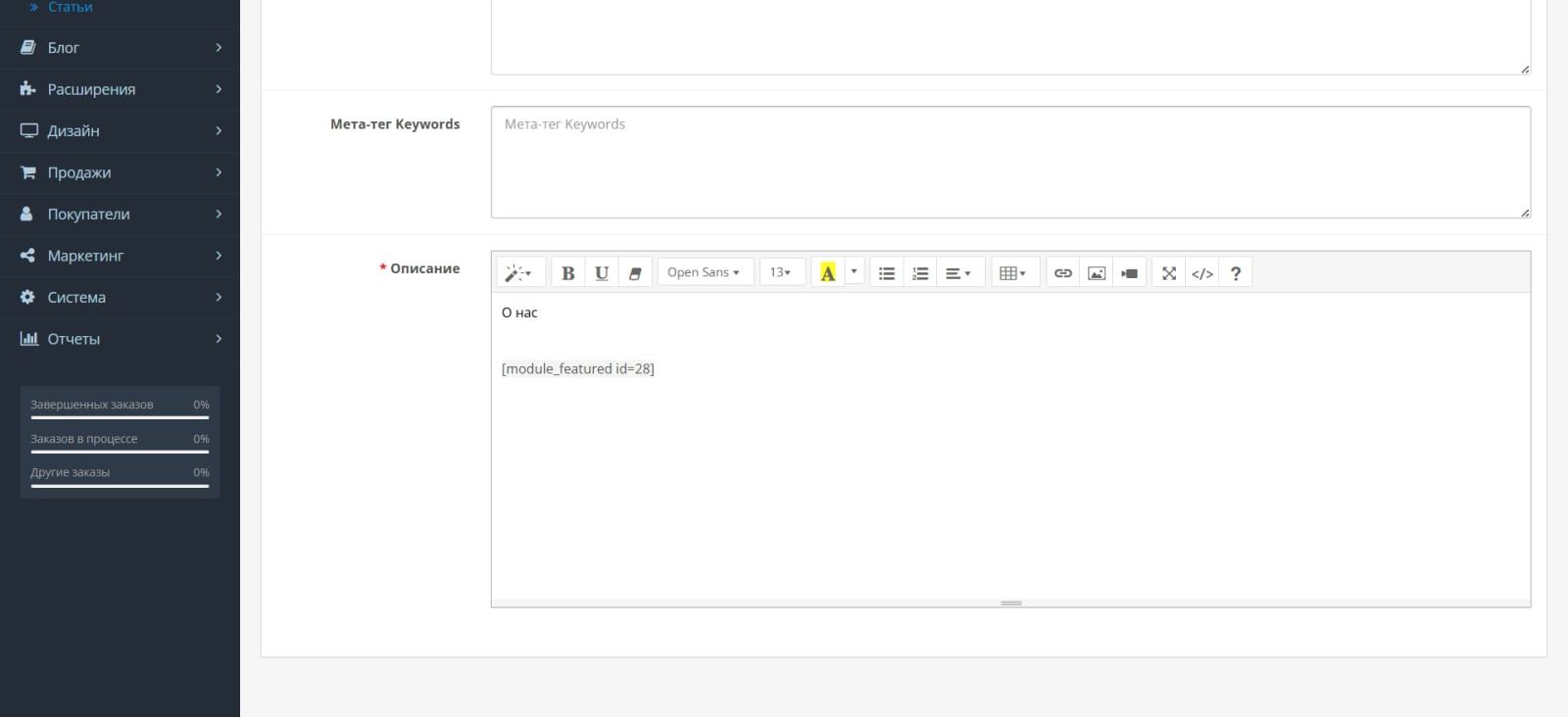Open the Отчеты sidebar menu
The image size is (1568, 718).
point(120,339)
